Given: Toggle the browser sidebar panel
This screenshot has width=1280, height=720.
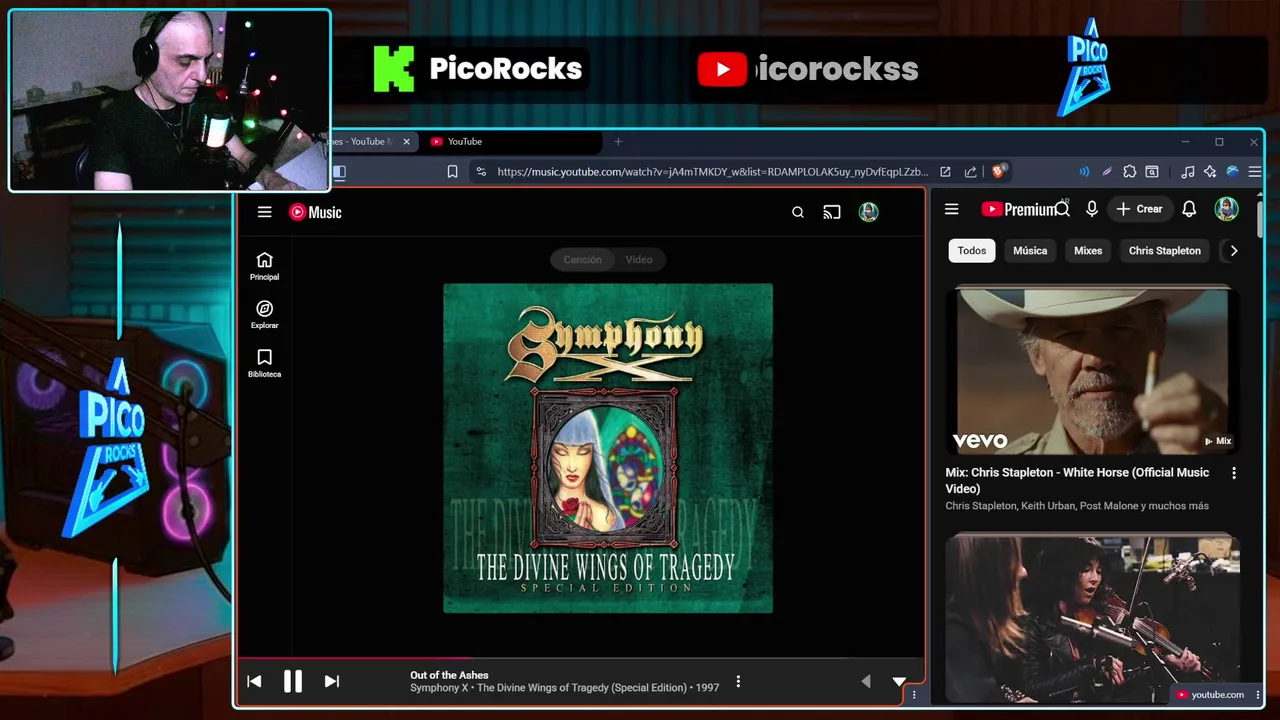Looking at the screenshot, I should click(339, 172).
